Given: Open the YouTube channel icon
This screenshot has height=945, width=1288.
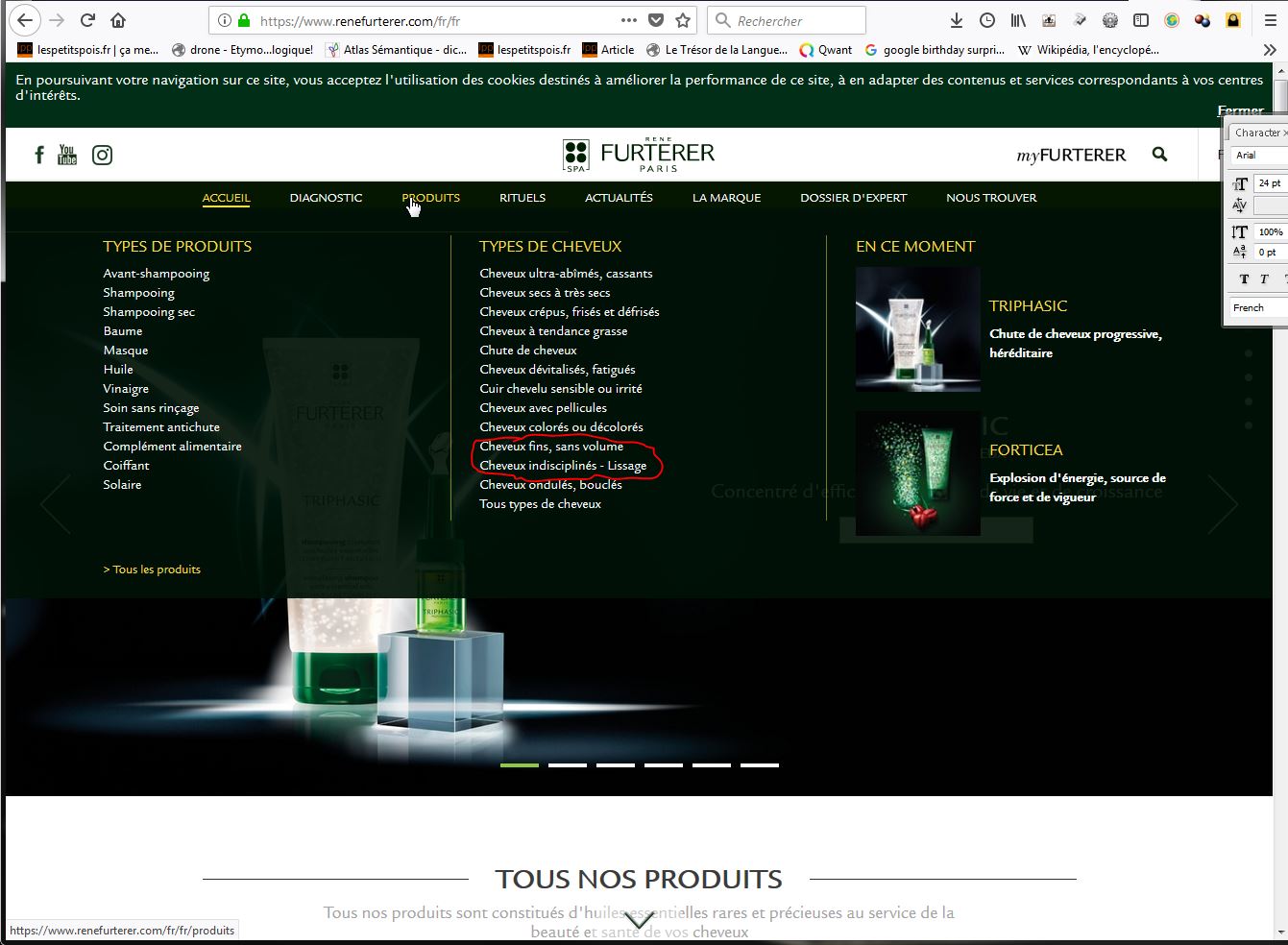Looking at the screenshot, I should click(67, 155).
